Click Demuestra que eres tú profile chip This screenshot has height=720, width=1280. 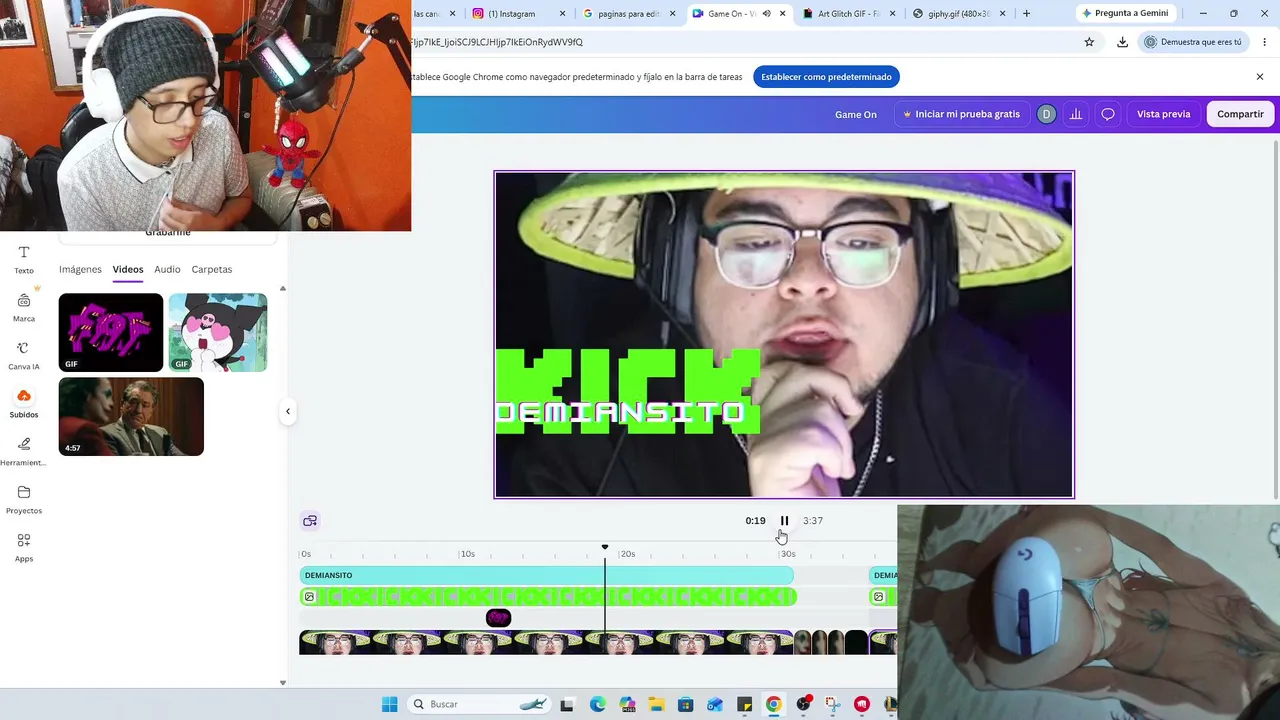(1193, 42)
